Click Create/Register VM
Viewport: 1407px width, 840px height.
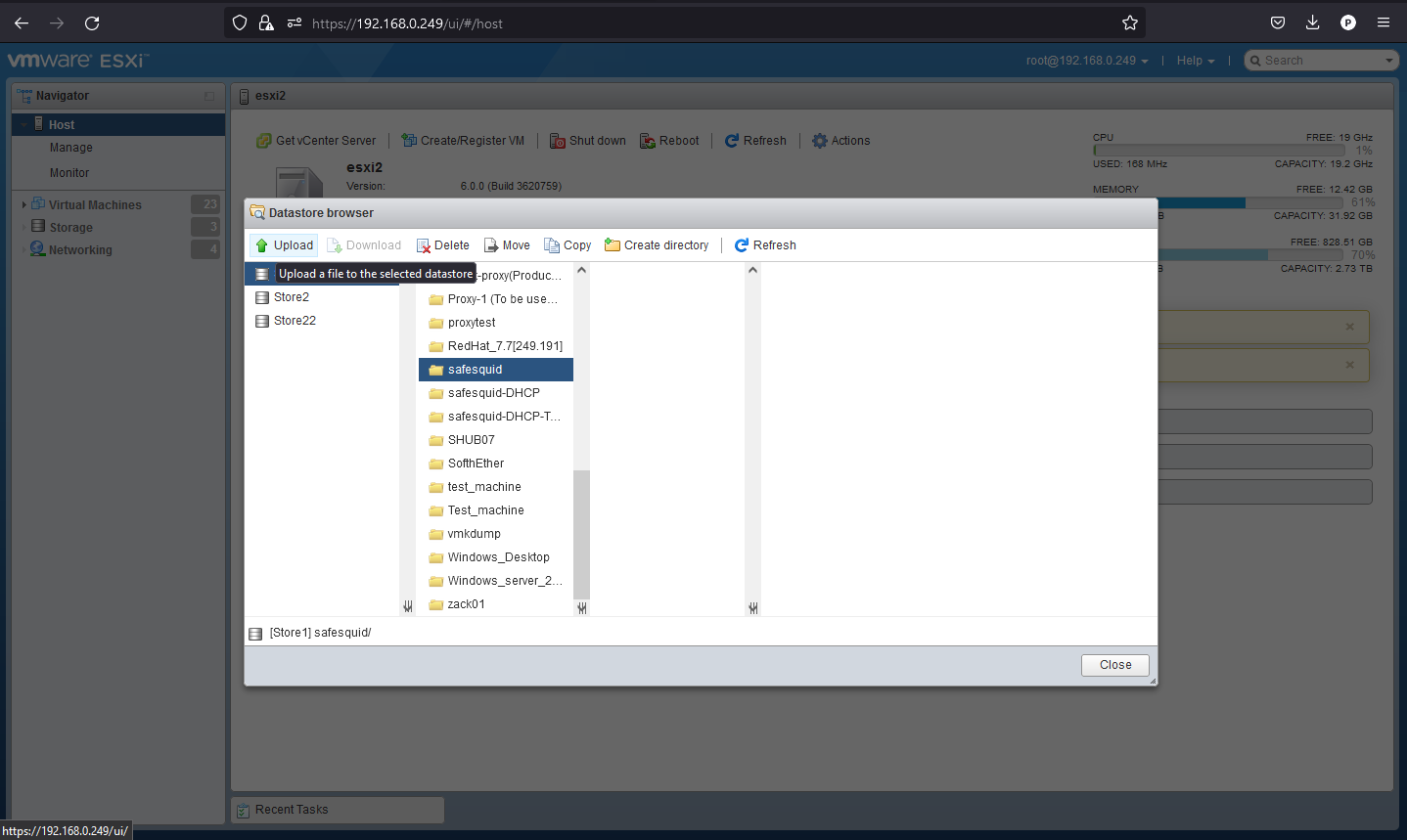(x=463, y=141)
